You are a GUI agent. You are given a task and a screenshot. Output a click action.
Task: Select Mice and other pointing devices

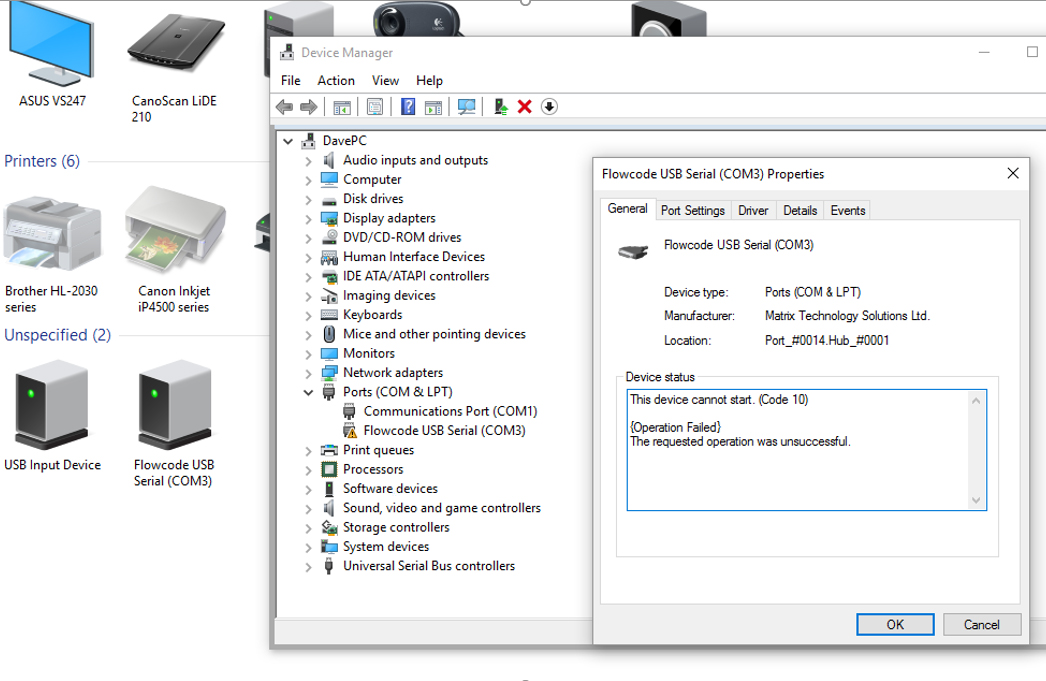tap(434, 334)
